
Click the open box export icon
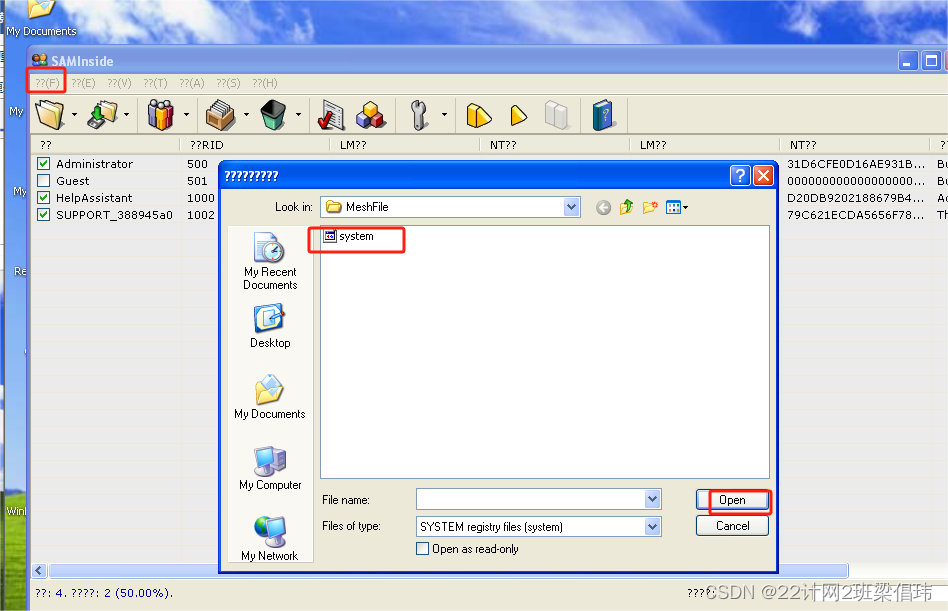coord(220,114)
